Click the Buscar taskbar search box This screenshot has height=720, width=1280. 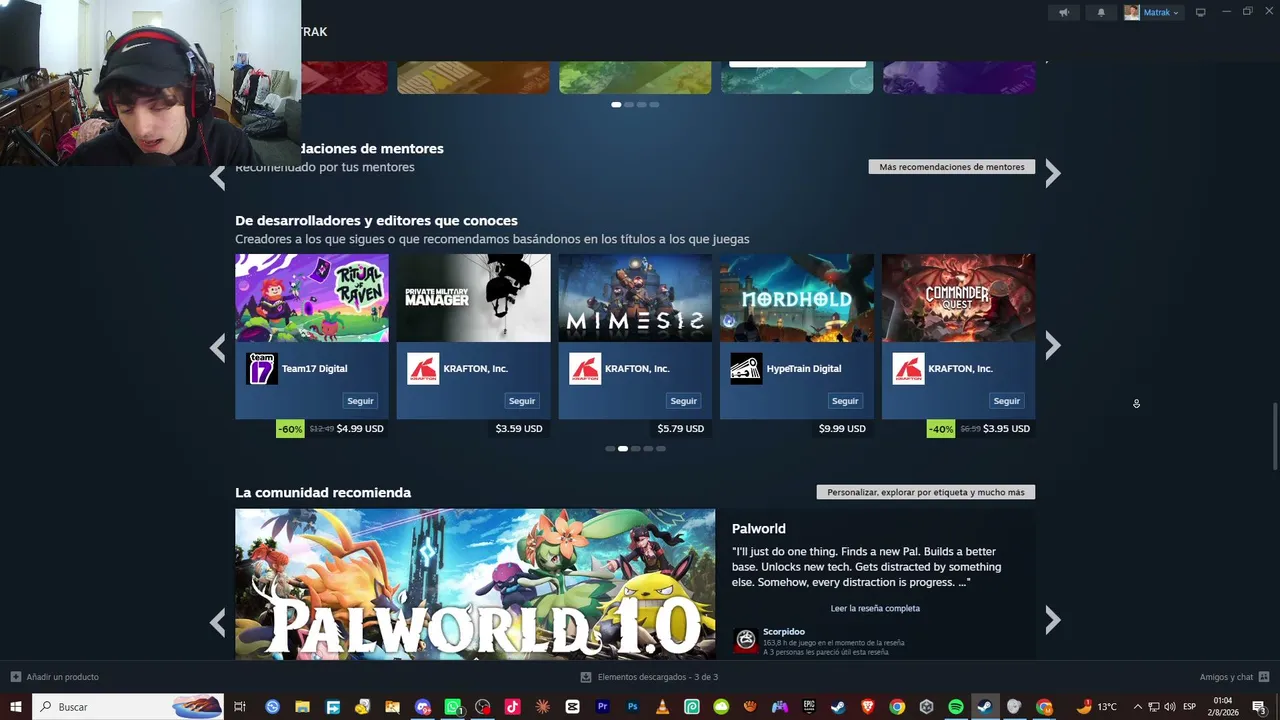click(128, 707)
